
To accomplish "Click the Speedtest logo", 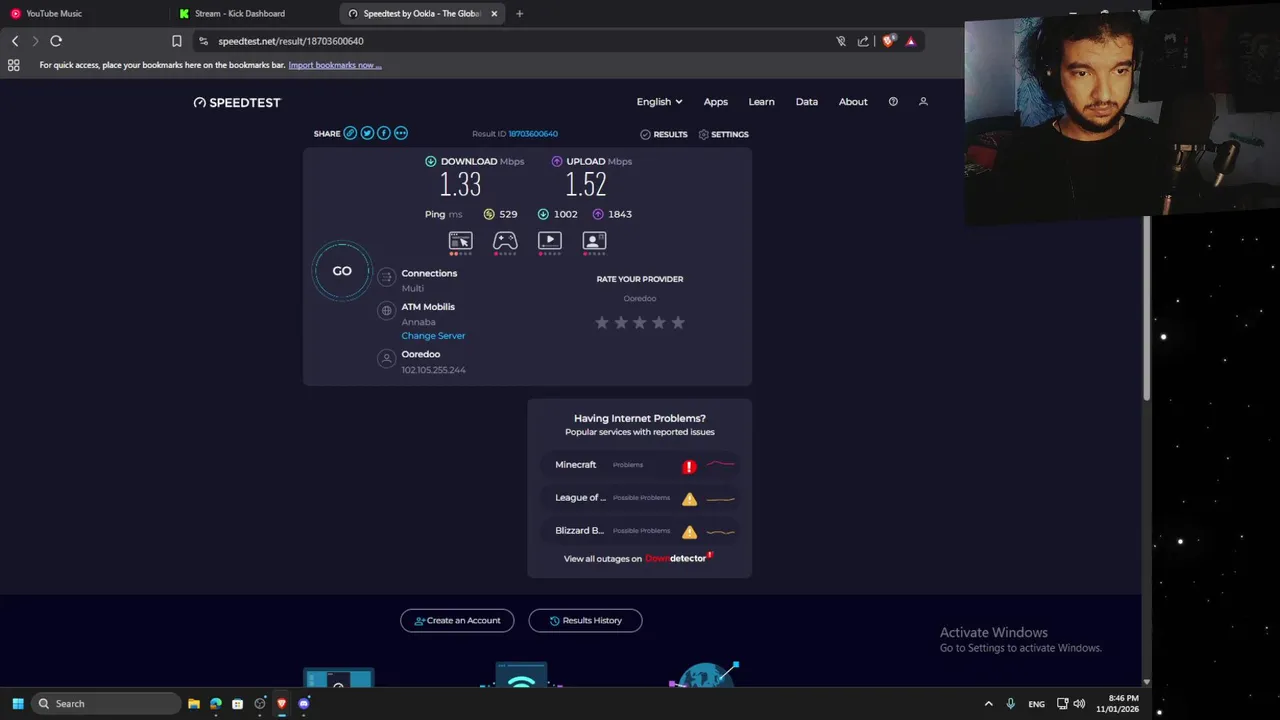I will coord(238,102).
